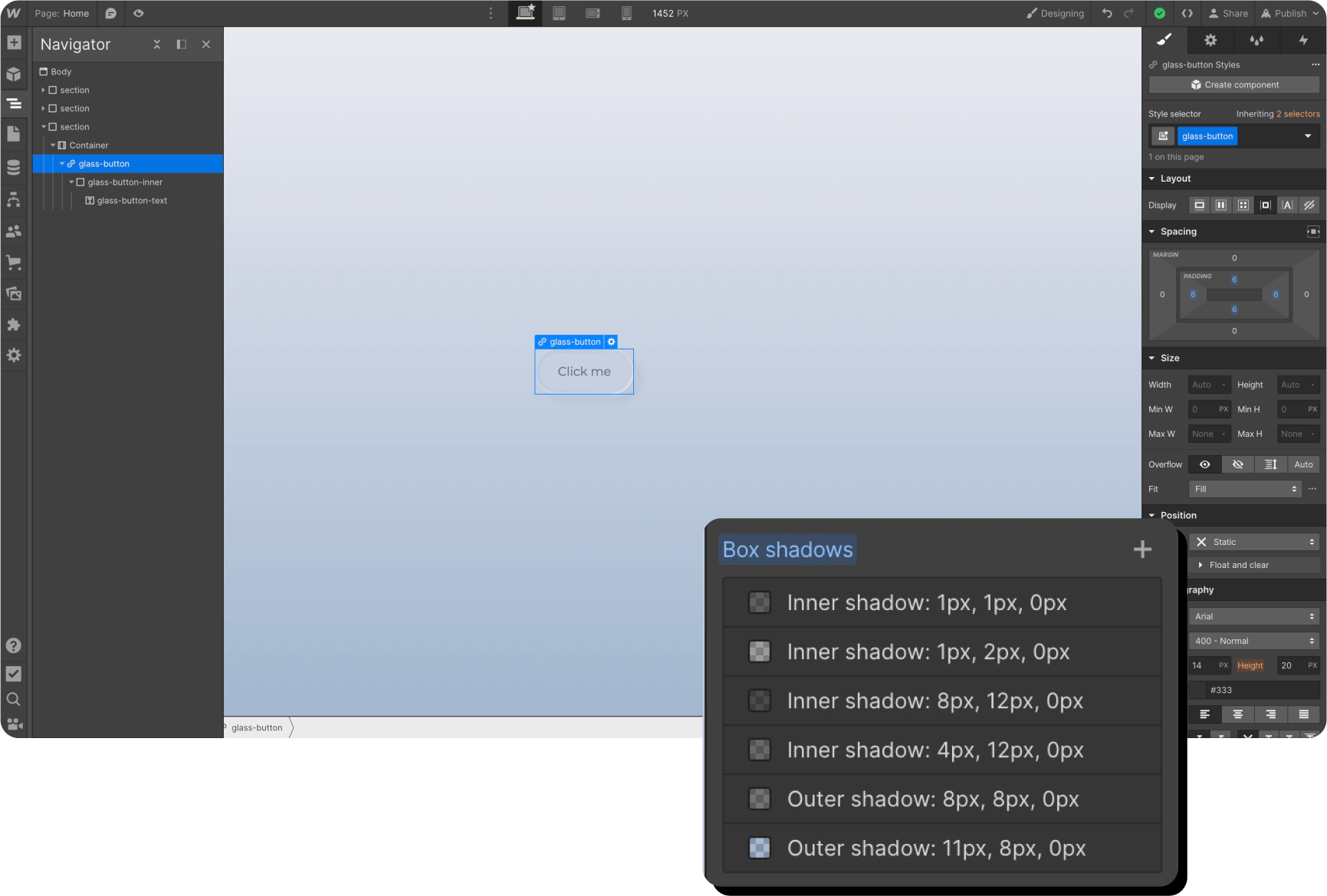Open the Apps panel via puzzle icon
The image size is (1327, 896).
[x=14, y=324]
